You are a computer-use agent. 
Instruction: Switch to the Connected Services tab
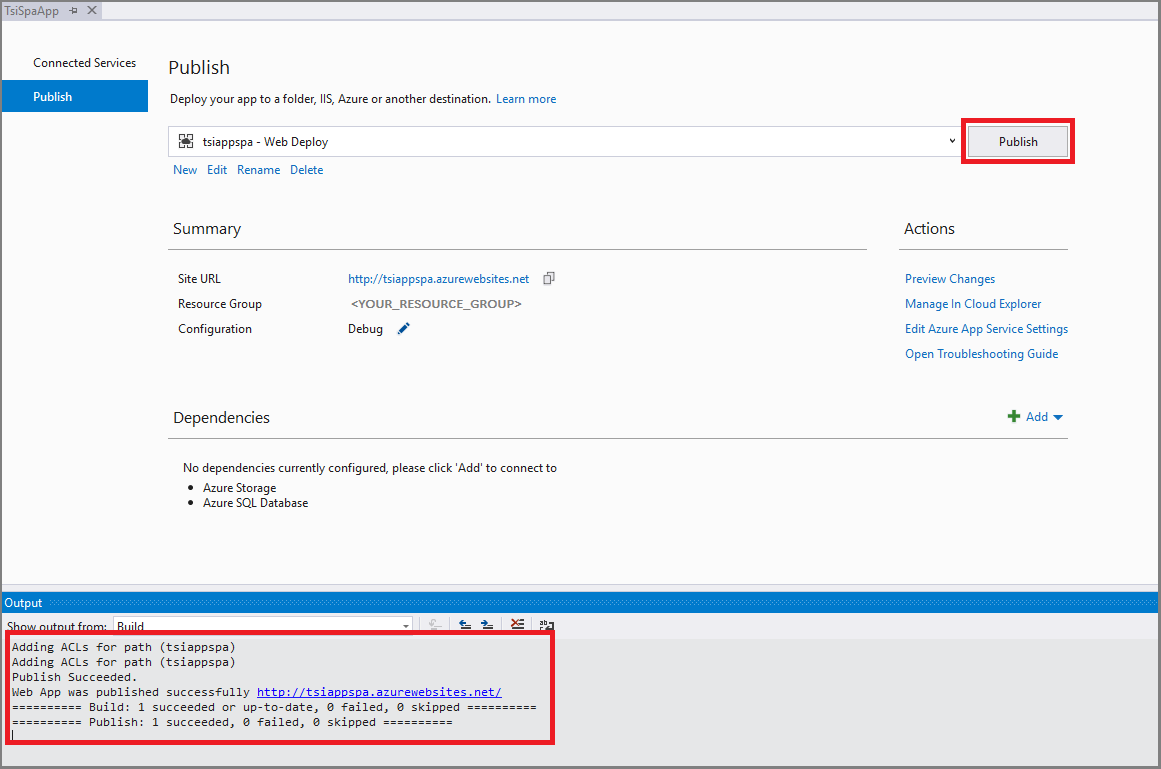point(84,63)
